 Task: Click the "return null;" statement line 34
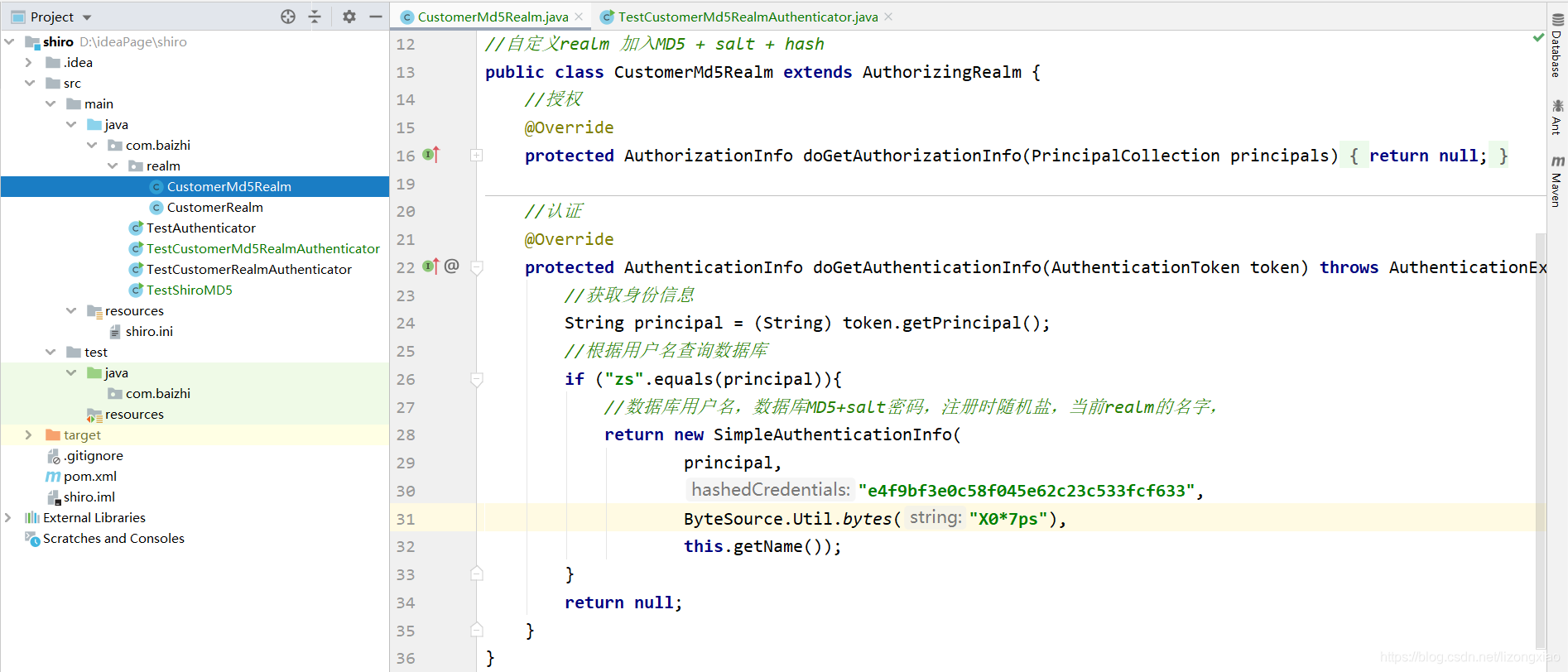click(x=623, y=602)
